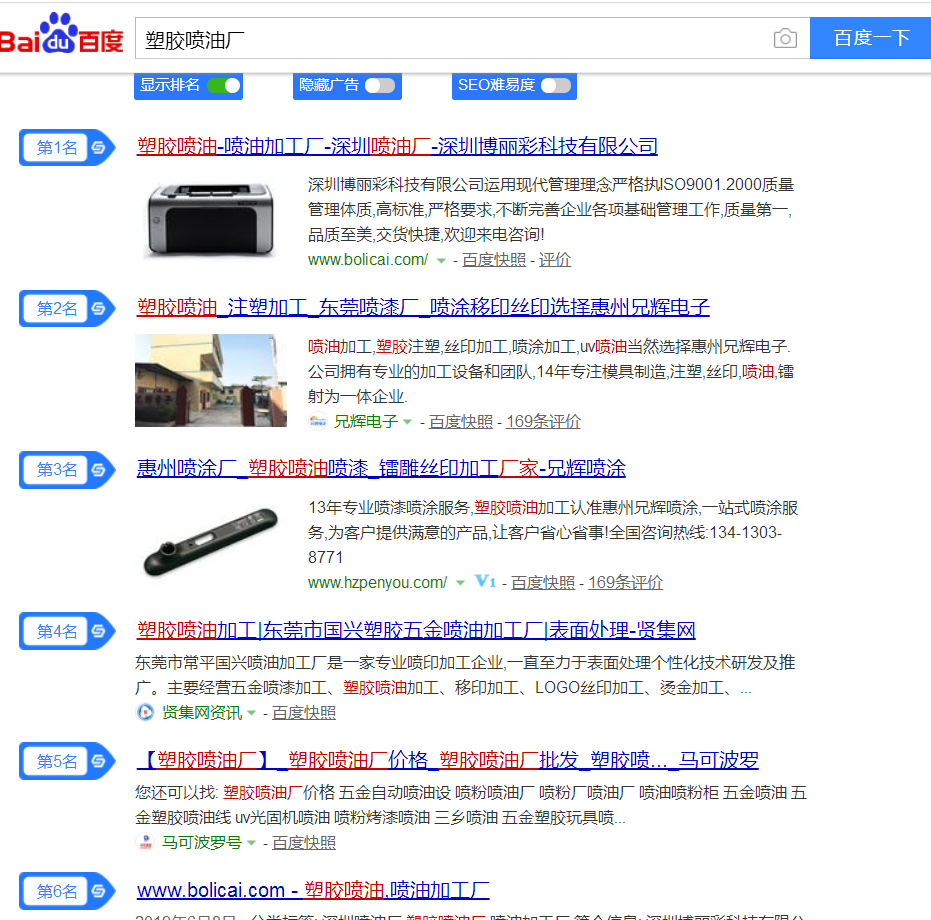Turn on the SEO难易度 switch

tap(556, 86)
